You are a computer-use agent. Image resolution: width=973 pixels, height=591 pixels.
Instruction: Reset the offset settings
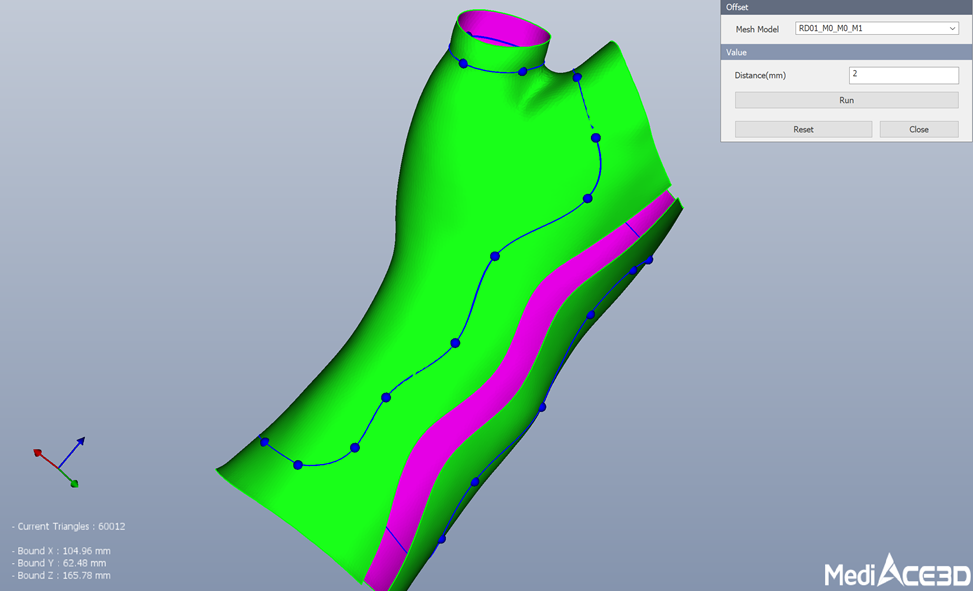click(x=804, y=129)
